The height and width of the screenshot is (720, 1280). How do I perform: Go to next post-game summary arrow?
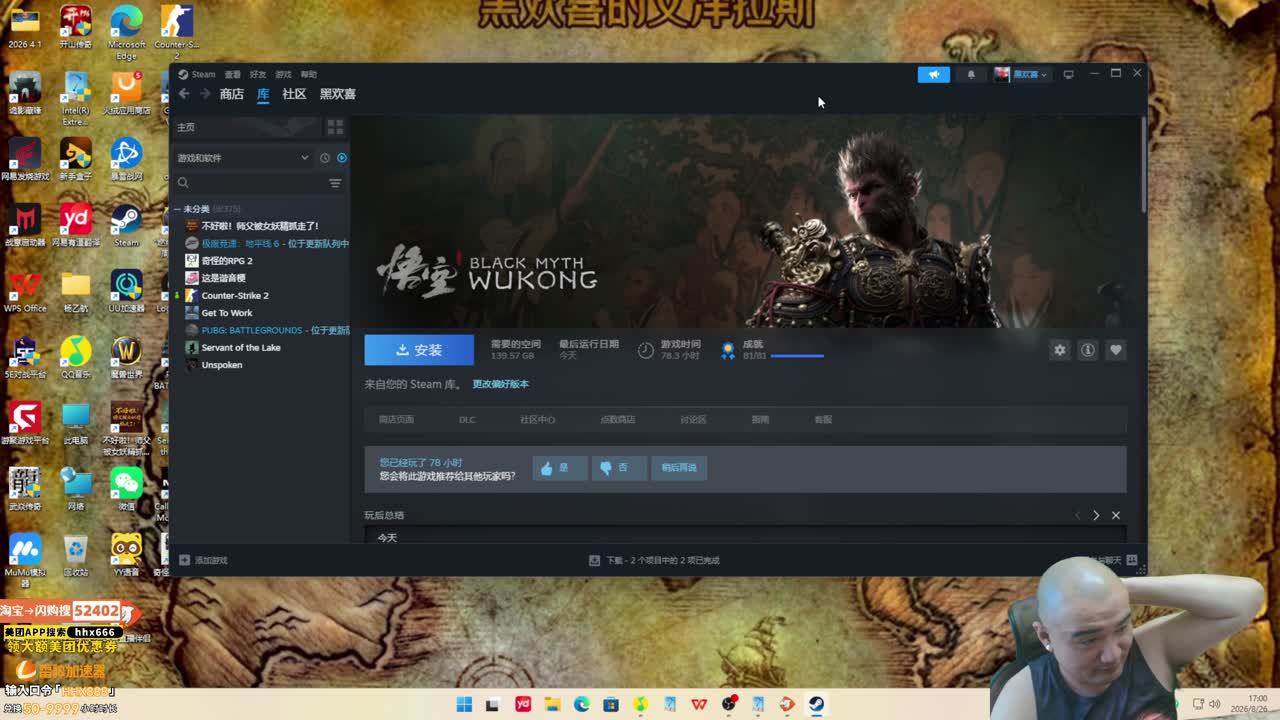[x=1096, y=515]
